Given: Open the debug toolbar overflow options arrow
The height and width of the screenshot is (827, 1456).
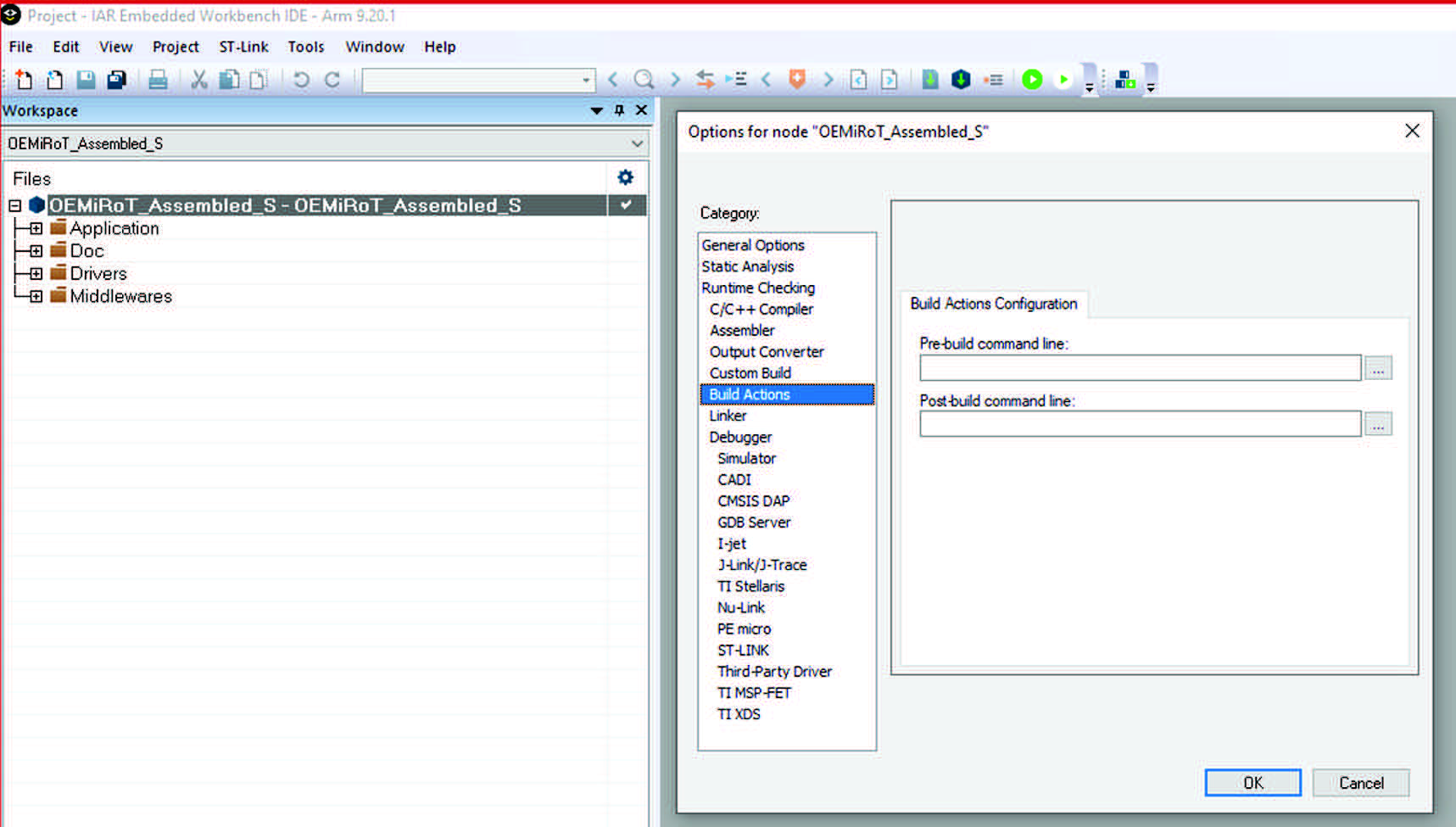Looking at the screenshot, I should click(1090, 87).
